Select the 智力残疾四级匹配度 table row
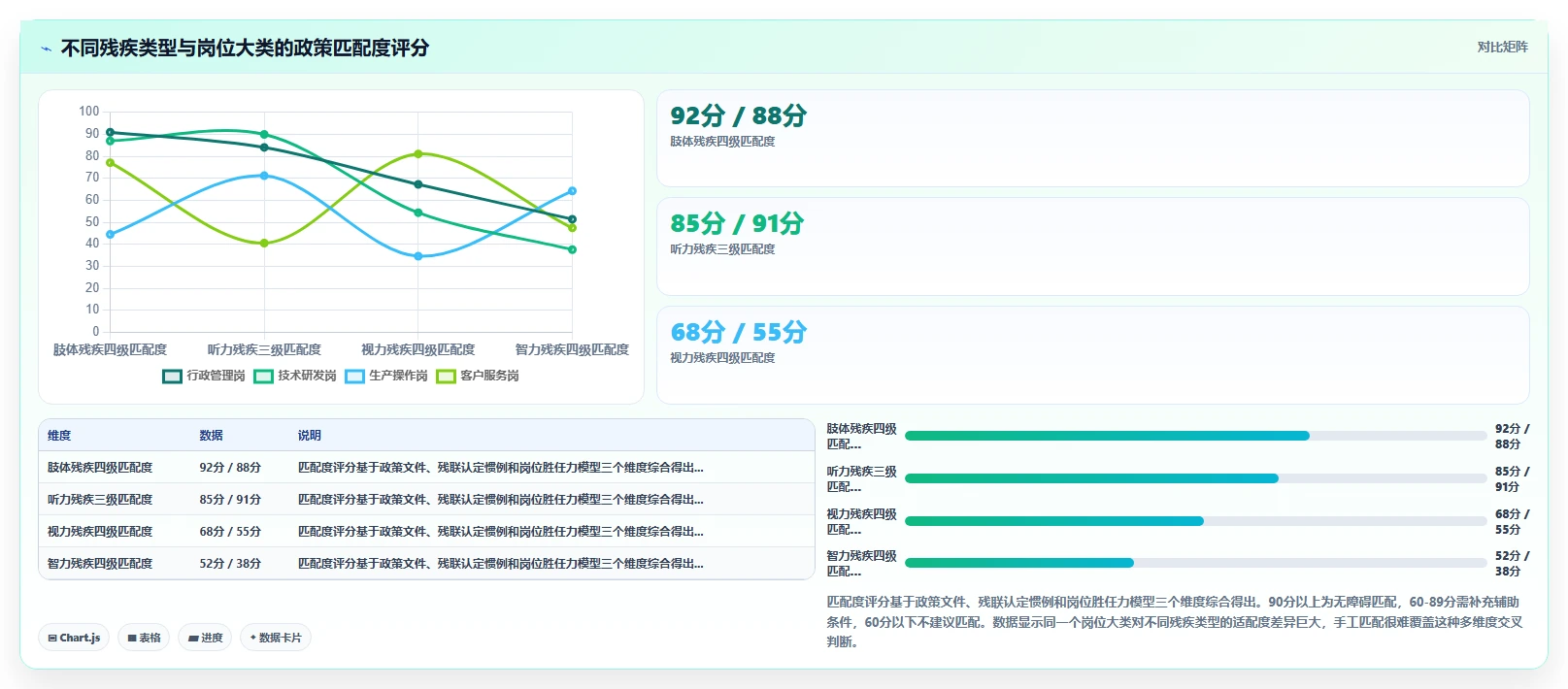This screenshot has width=1568, height=689. tap(426, 563)
